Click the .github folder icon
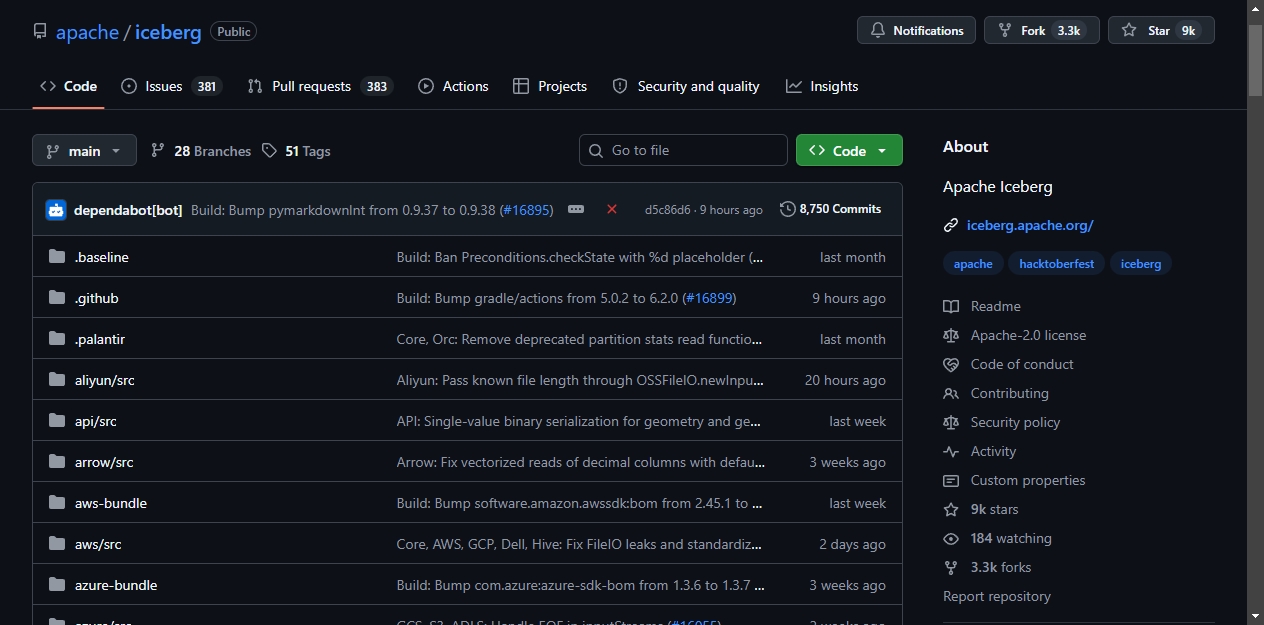Image resolution: width=1264 pixels, height=625 pixels. [57, 298]
